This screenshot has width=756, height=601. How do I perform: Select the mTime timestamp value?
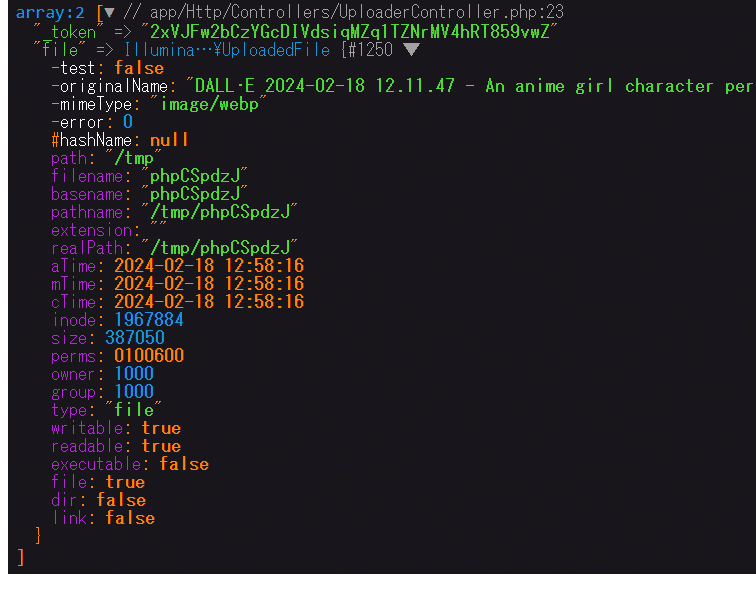(209, 284)
